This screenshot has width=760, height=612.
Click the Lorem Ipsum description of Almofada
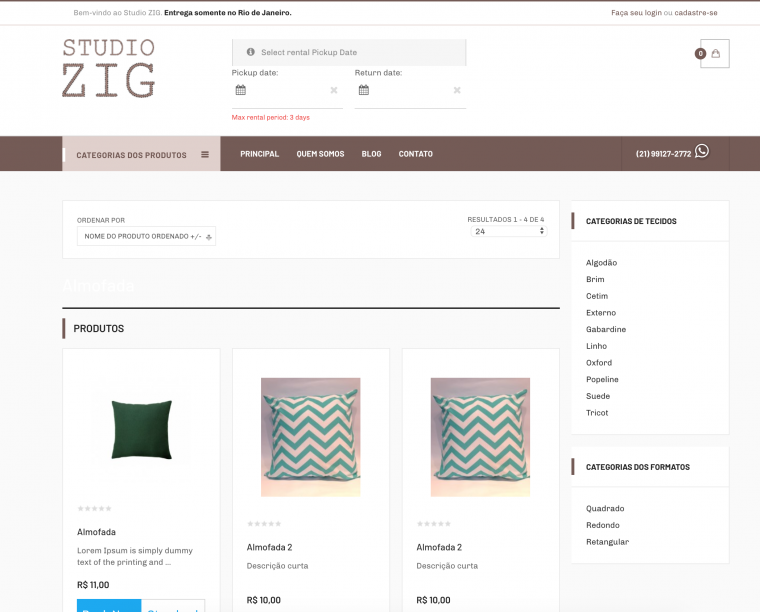coord(135,556)
